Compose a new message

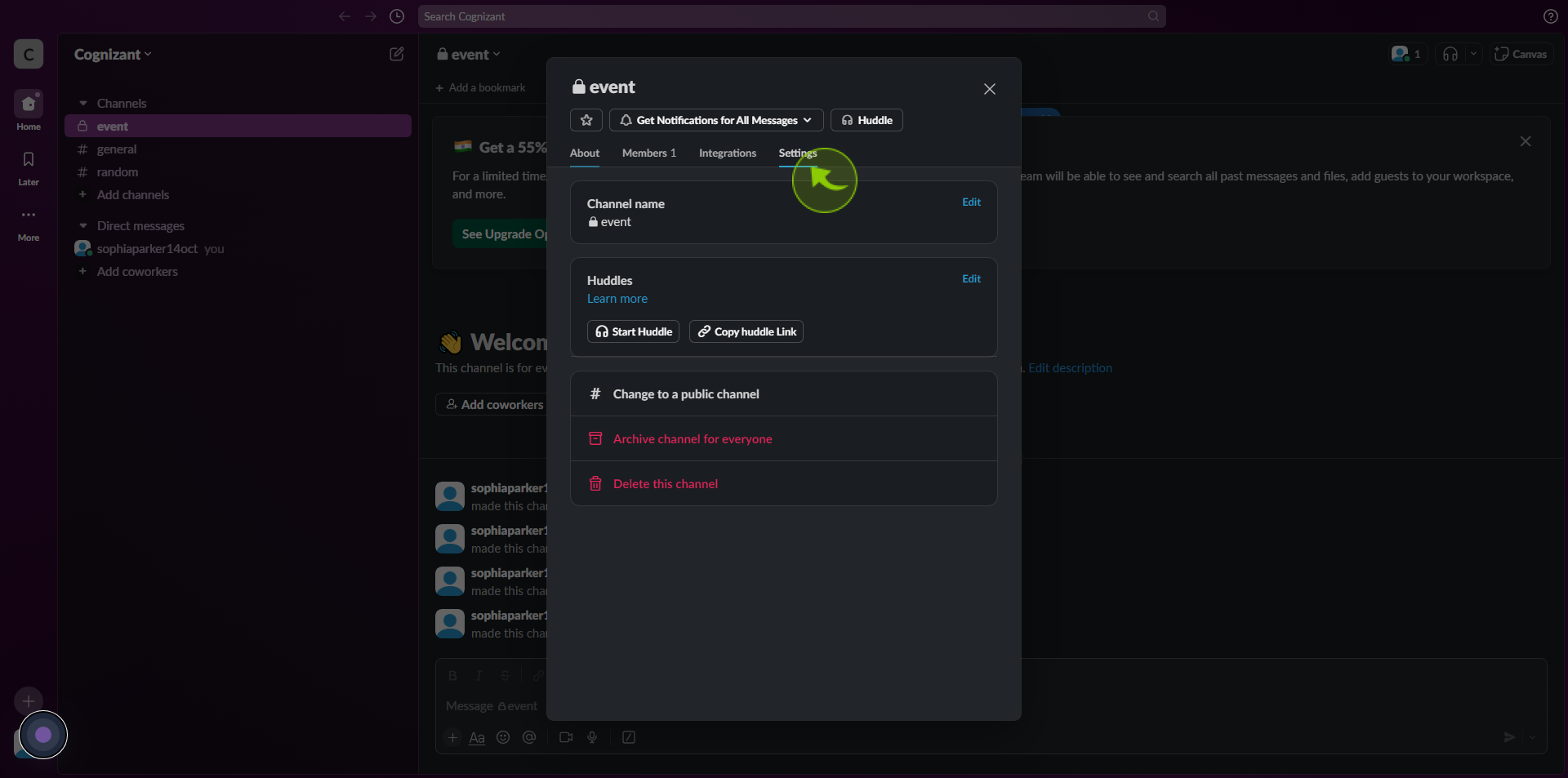coord(397,54)
